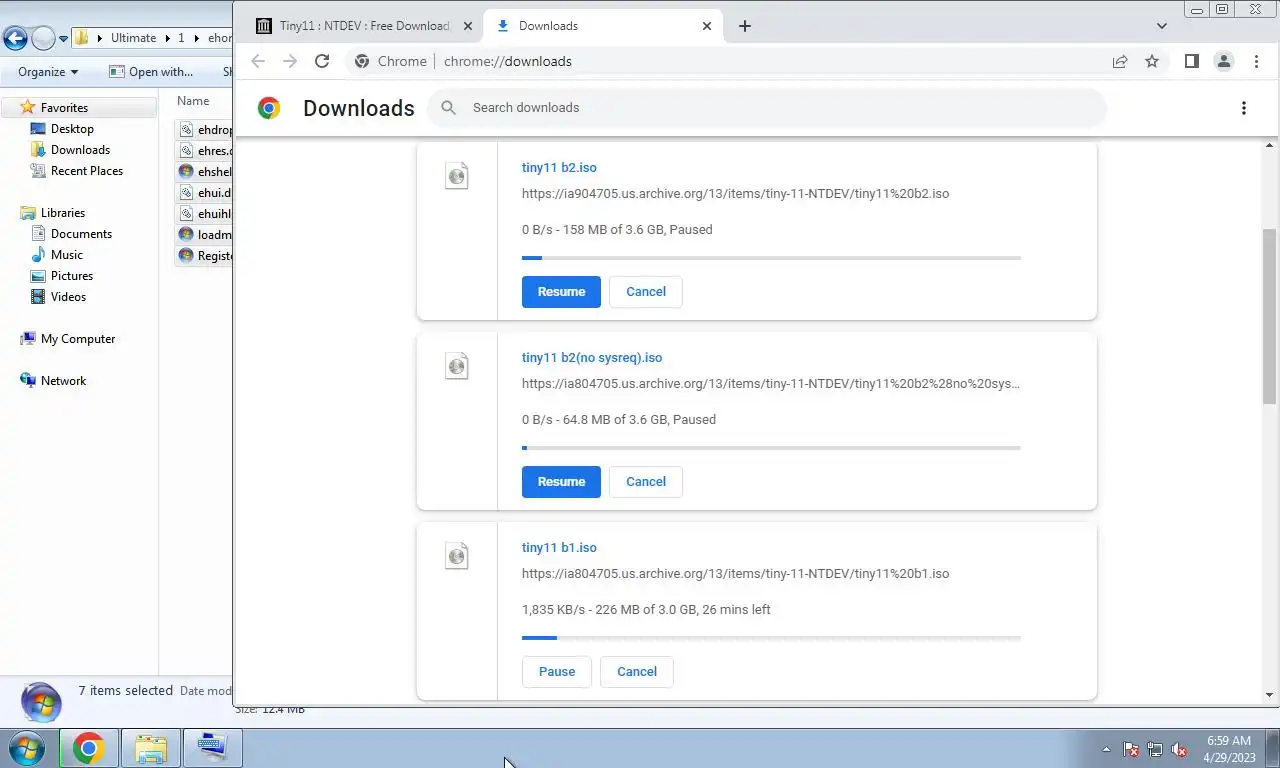Open Music library

[67, 255]
